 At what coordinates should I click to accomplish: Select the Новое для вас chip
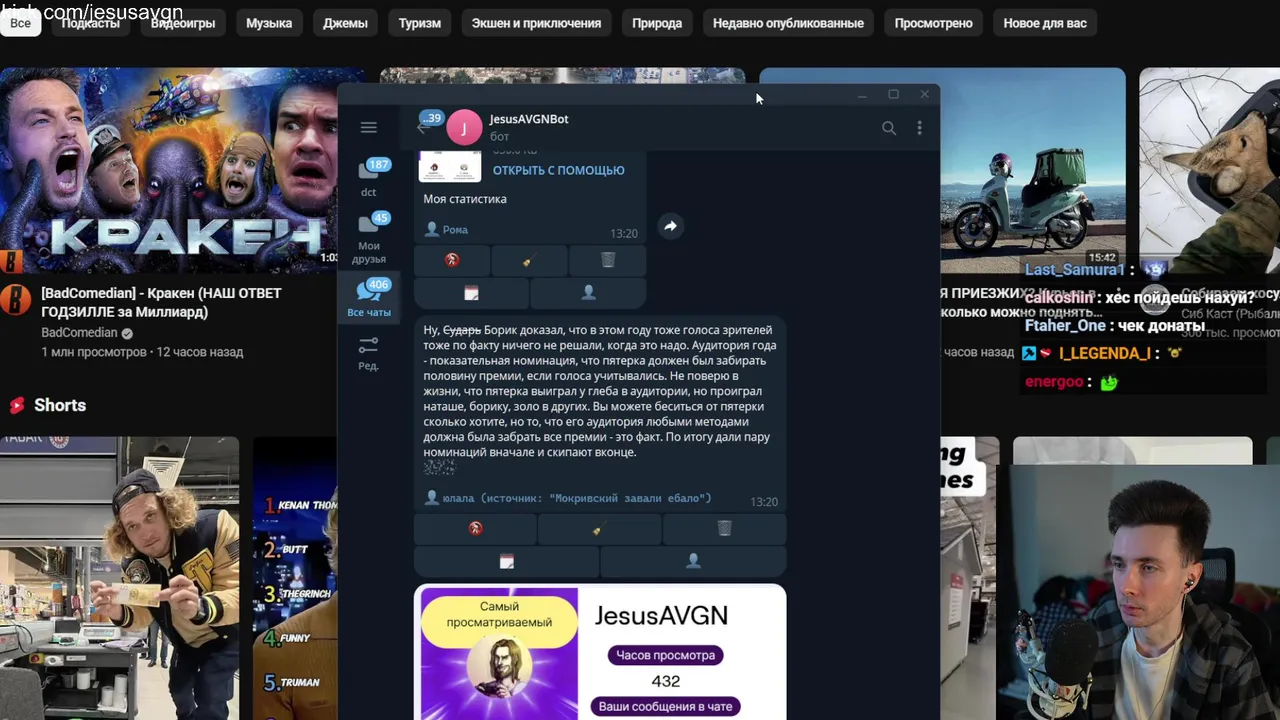pos(1045,23)
